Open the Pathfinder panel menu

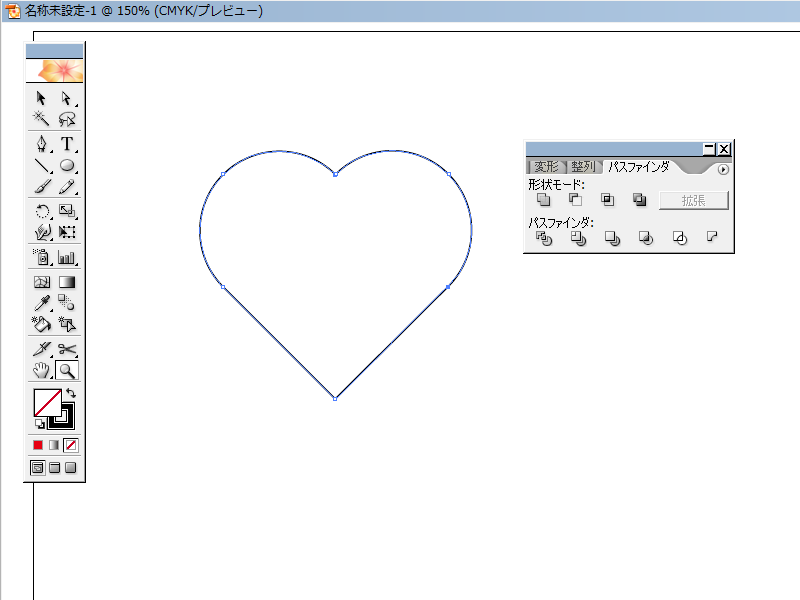(724, 167)
